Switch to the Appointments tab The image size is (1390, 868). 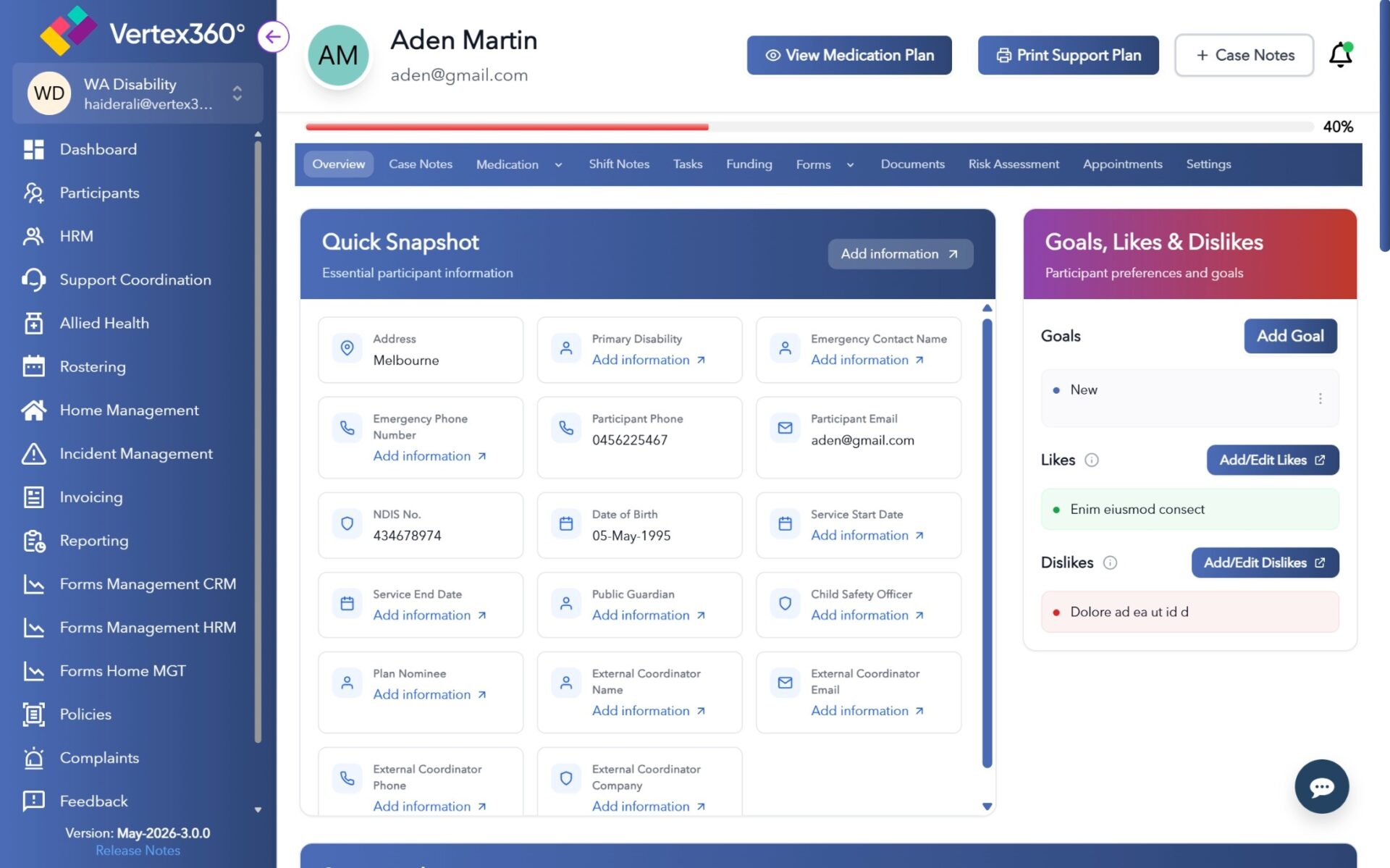pyautogui.click(x=1122, y=164)
